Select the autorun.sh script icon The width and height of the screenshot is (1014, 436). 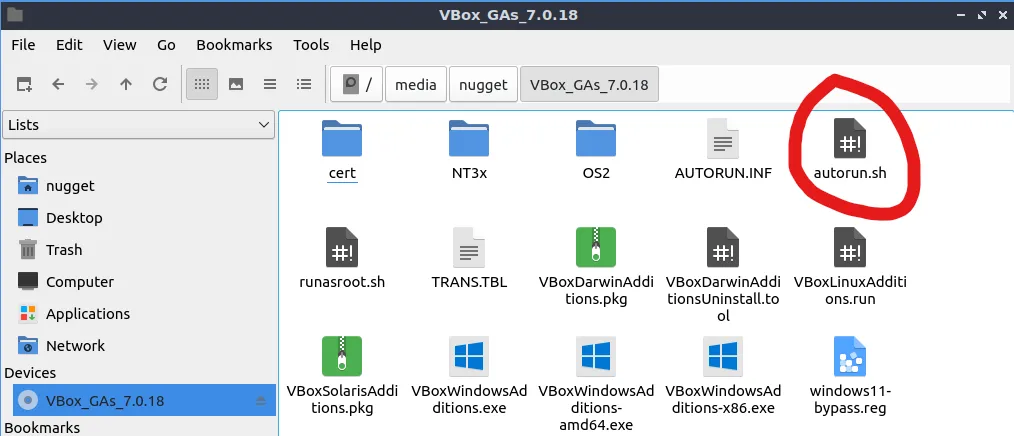click(x=850, y=138)
